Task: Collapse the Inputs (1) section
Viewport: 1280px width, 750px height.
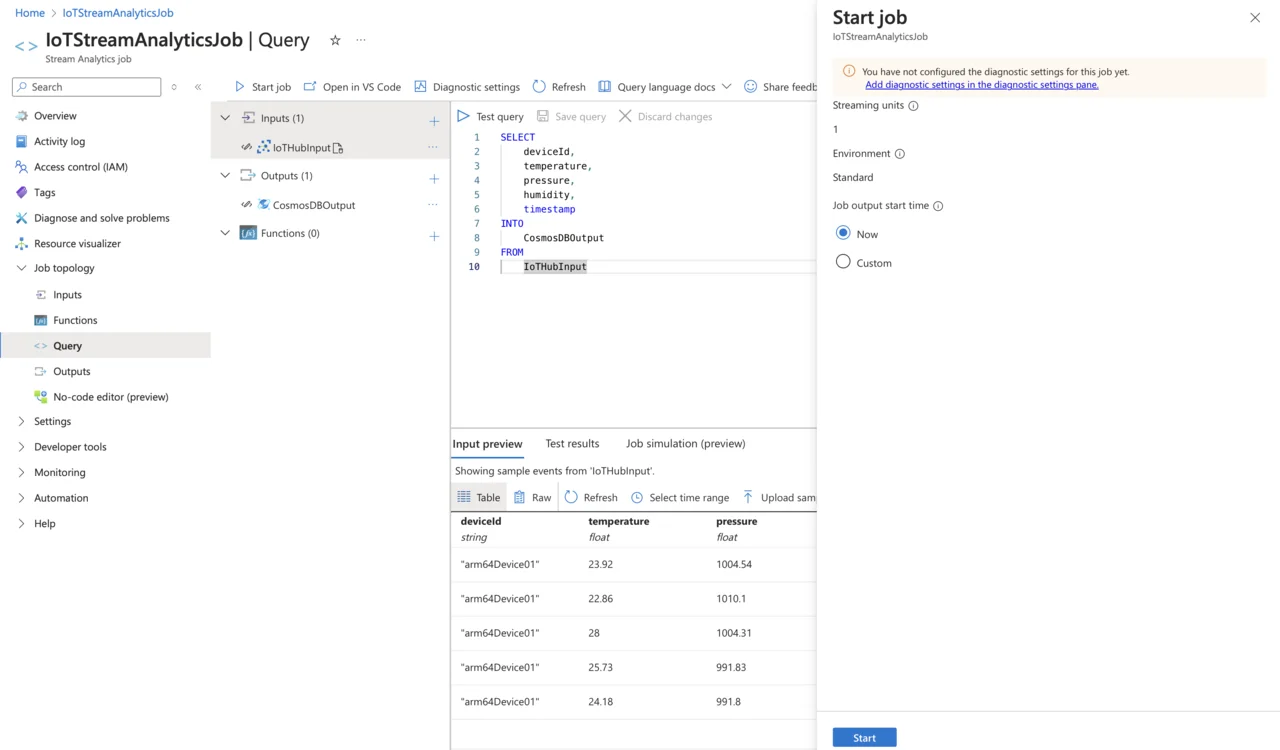Action: pos(225,118)
